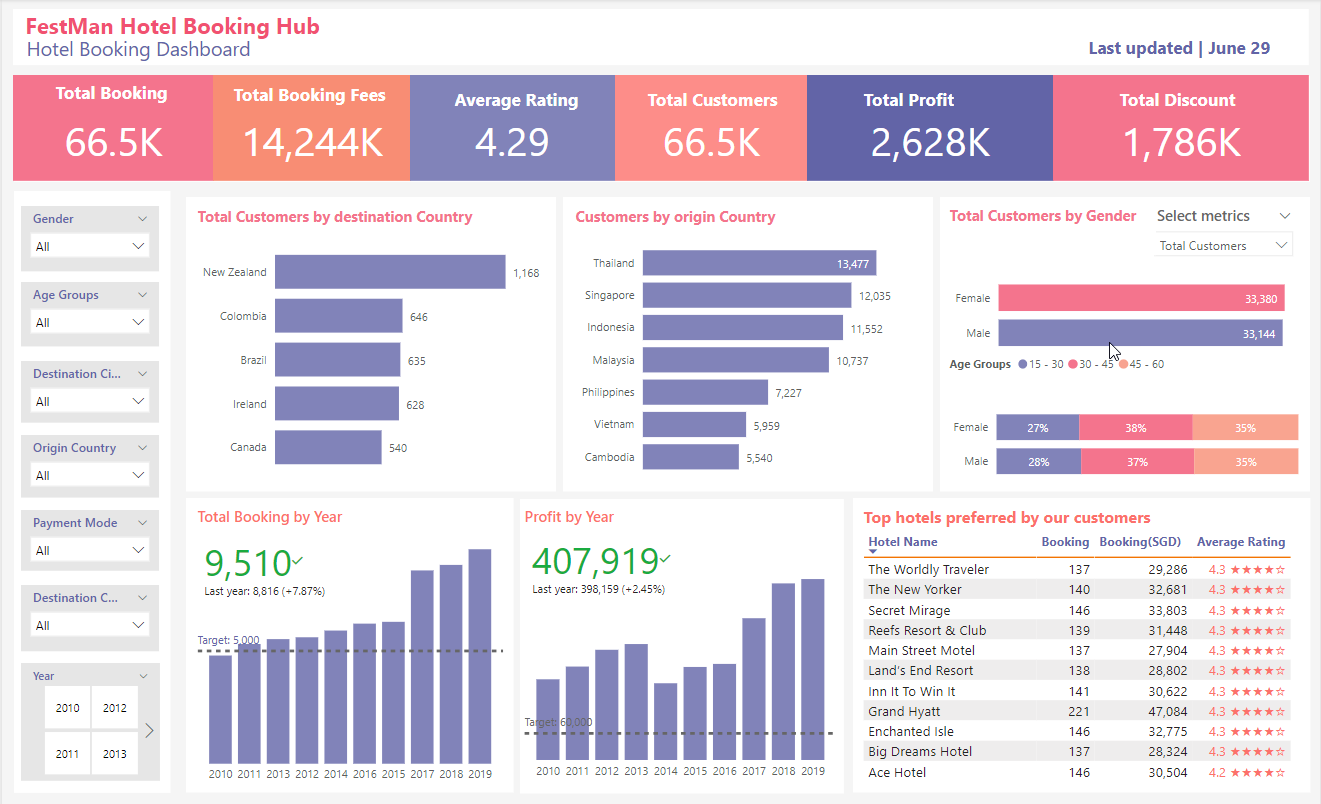
Task: Click the Total Profit KPI card
Action: tap(929, 128)
